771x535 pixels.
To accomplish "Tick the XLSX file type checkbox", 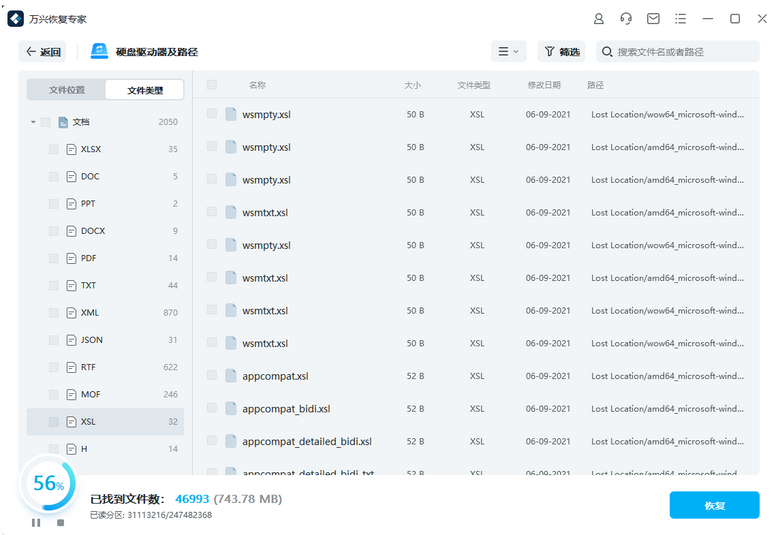I will pyautogui.click(x=54, y=149).
